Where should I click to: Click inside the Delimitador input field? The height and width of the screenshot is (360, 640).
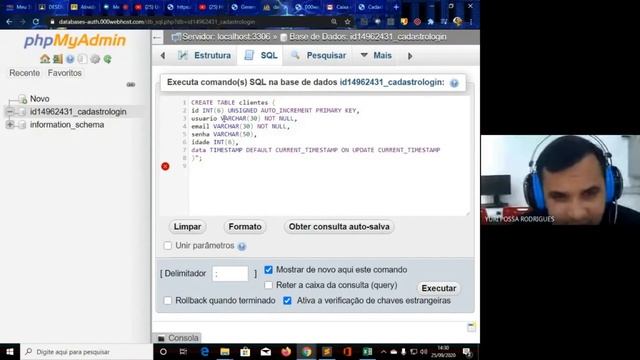[x=230, y=273]
